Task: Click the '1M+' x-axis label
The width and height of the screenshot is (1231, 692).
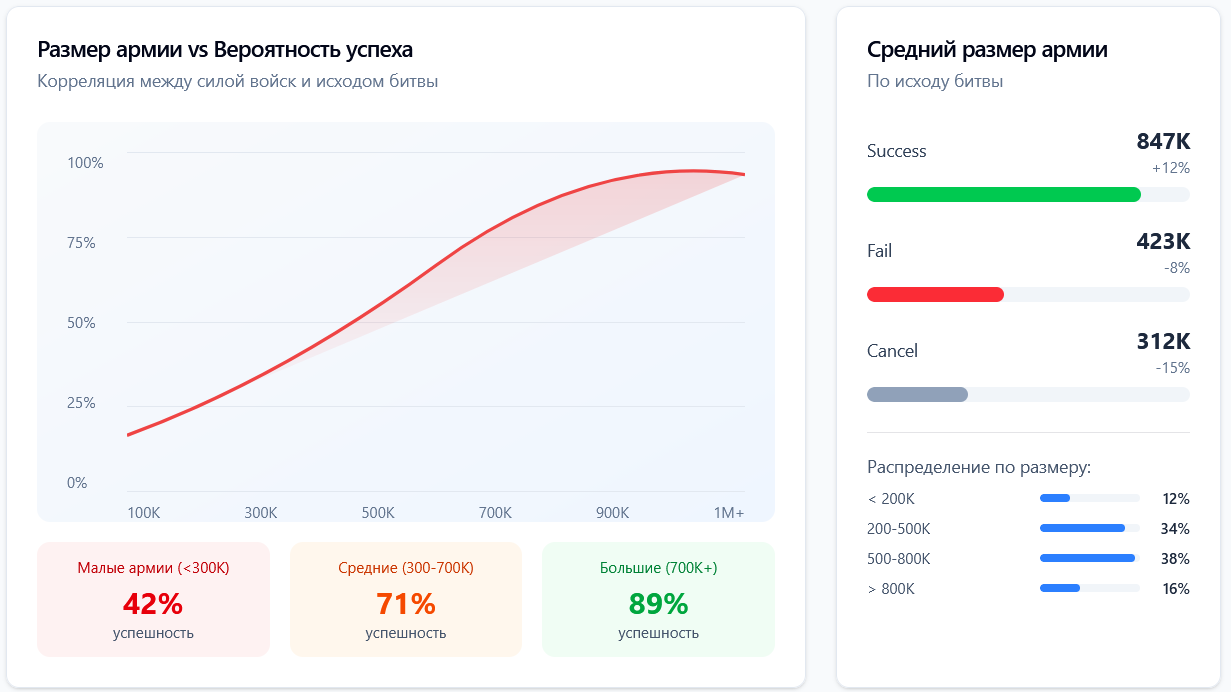Action: point(728,513)
